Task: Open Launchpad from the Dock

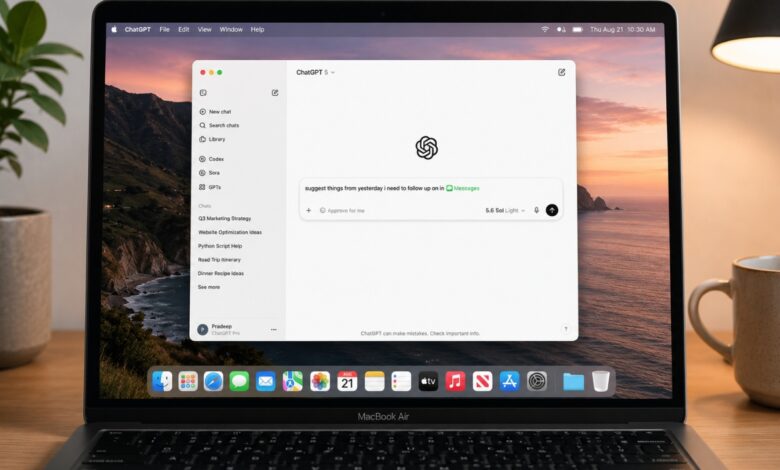Action: [x=188, y=381]
